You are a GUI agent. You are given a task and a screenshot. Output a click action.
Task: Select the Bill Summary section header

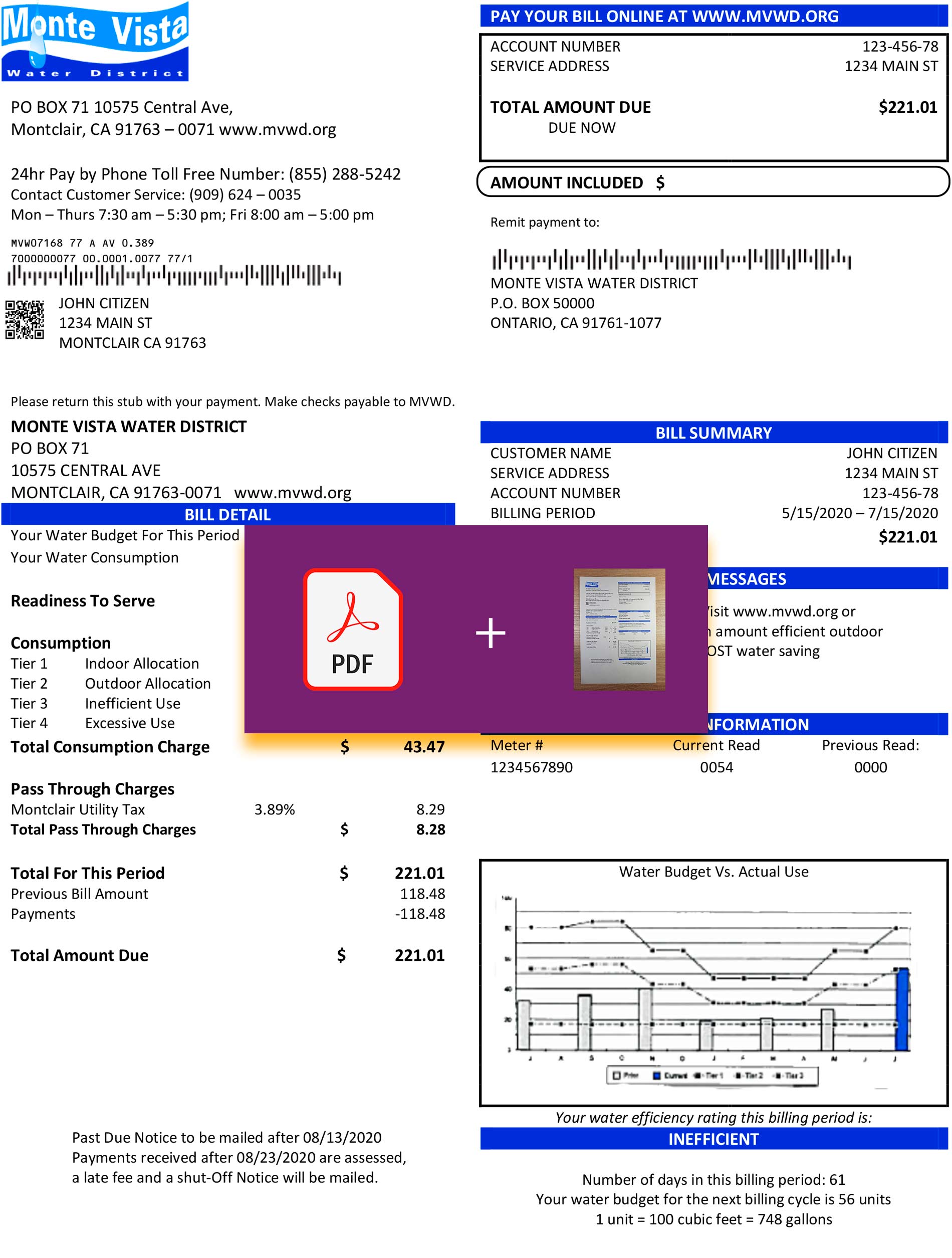(713, 433)
